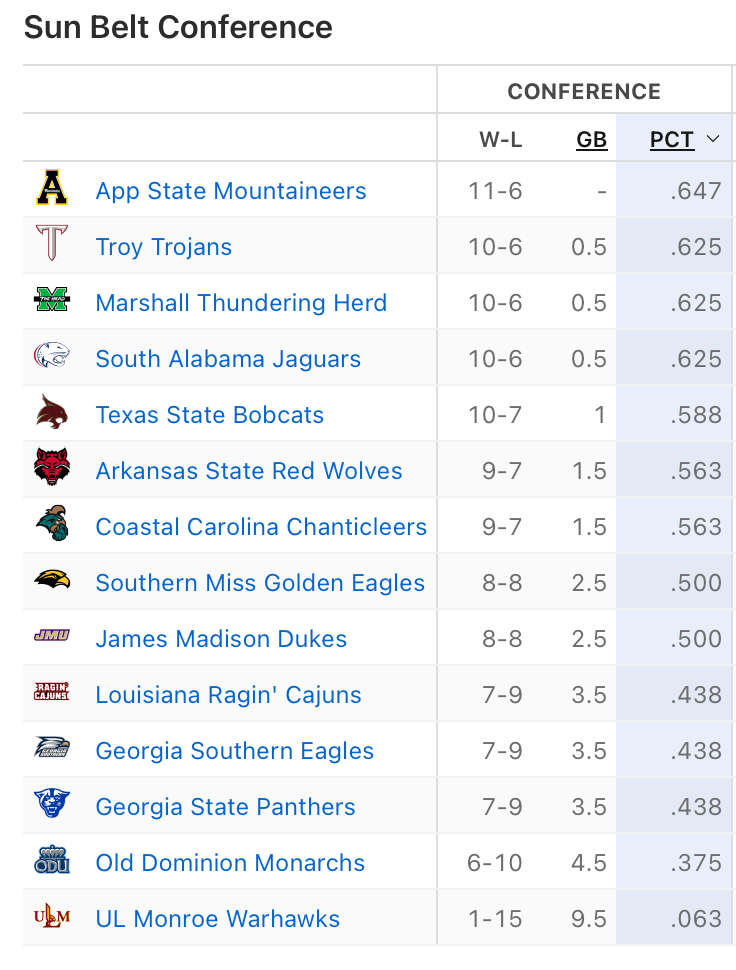Click the Marshall Thundering Herd logo

52,302
